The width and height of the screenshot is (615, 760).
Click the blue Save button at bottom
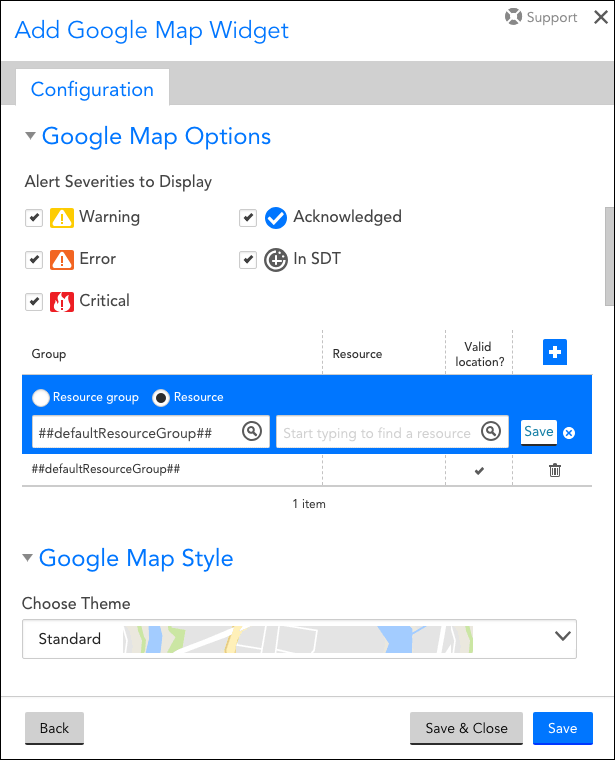(563, 728)
